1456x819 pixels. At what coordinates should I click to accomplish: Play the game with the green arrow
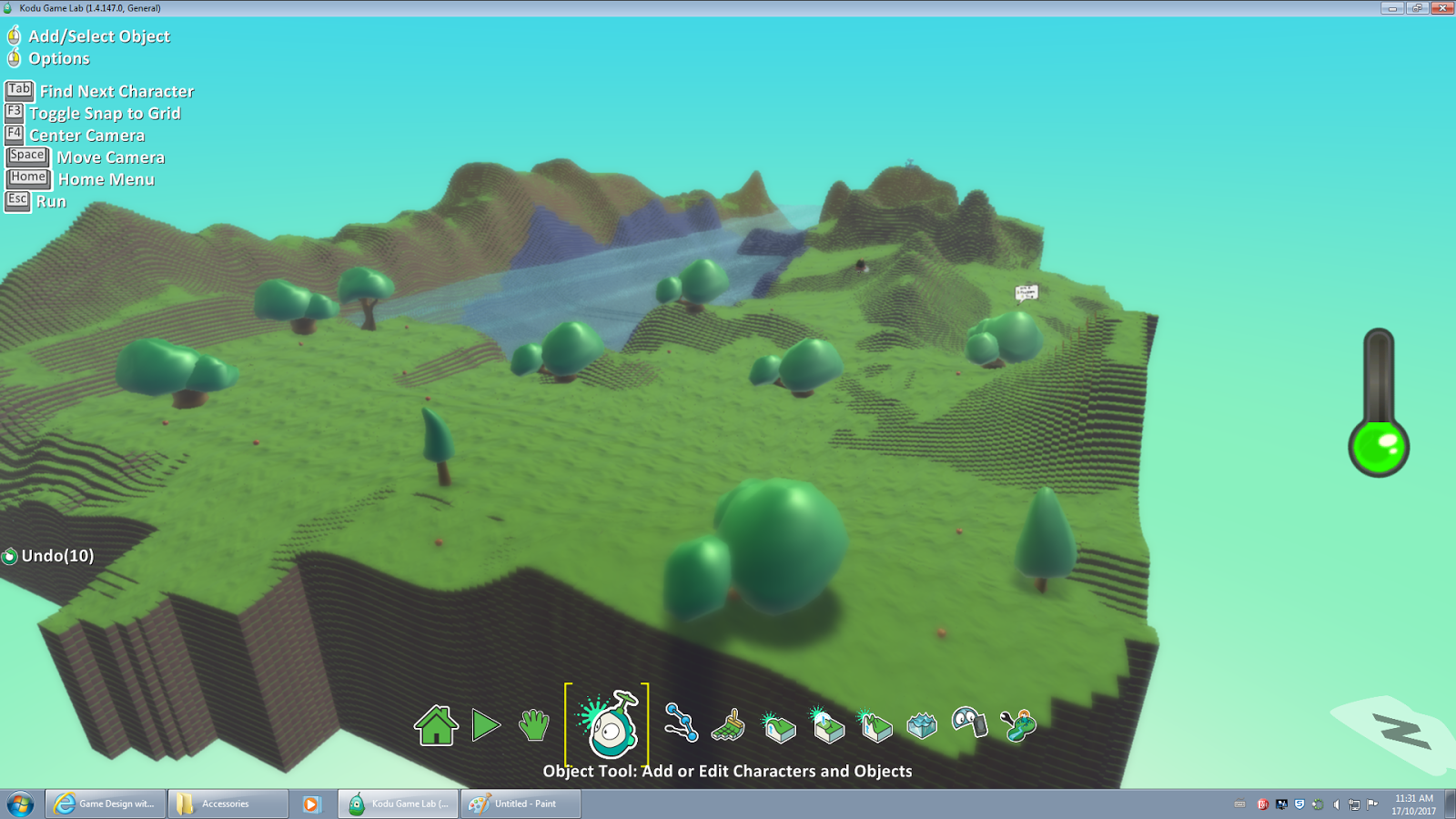click(486, 725)
